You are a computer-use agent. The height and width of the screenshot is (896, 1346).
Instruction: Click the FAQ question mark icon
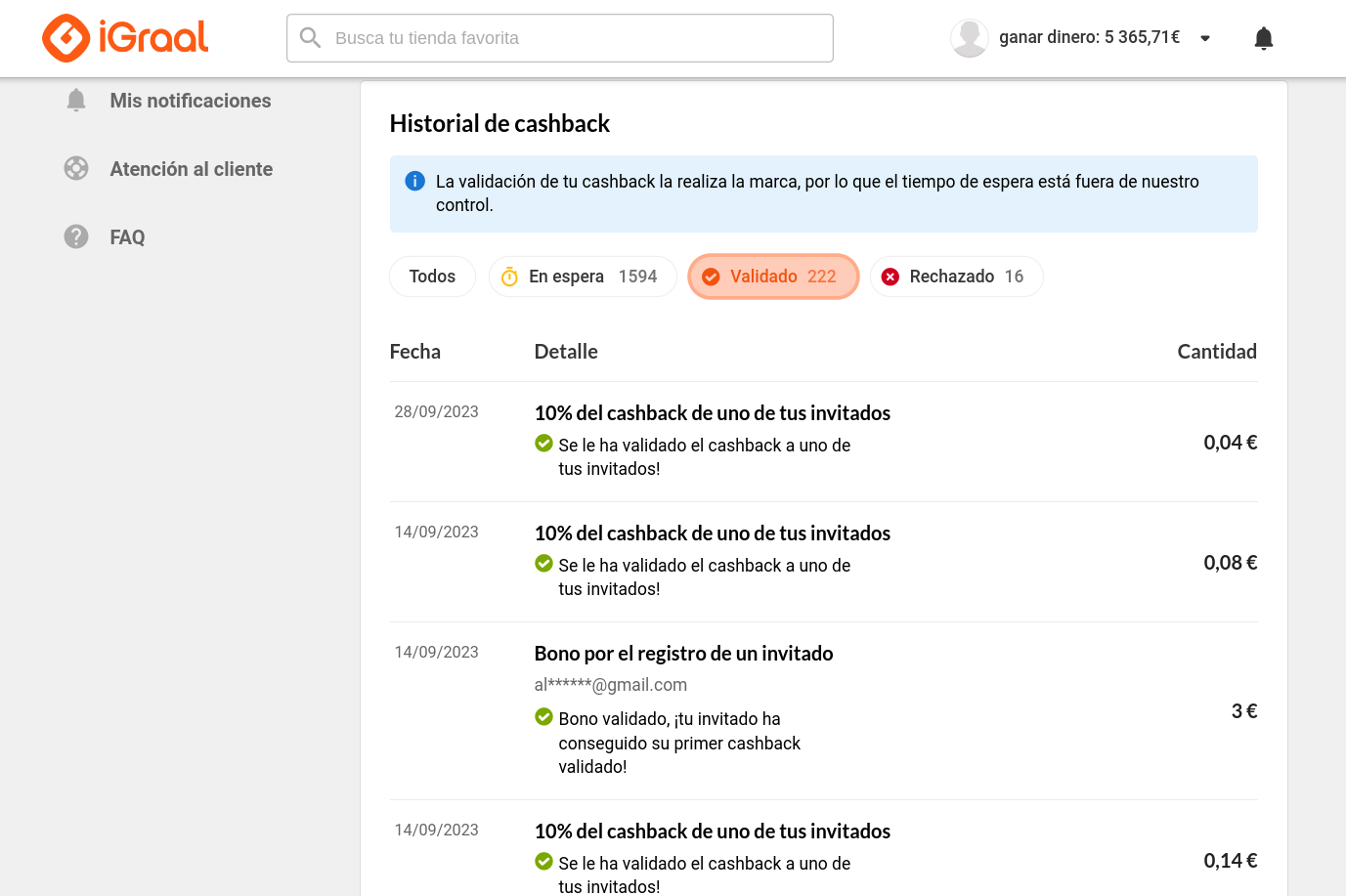pyautogui.click(x=76, y=236)
